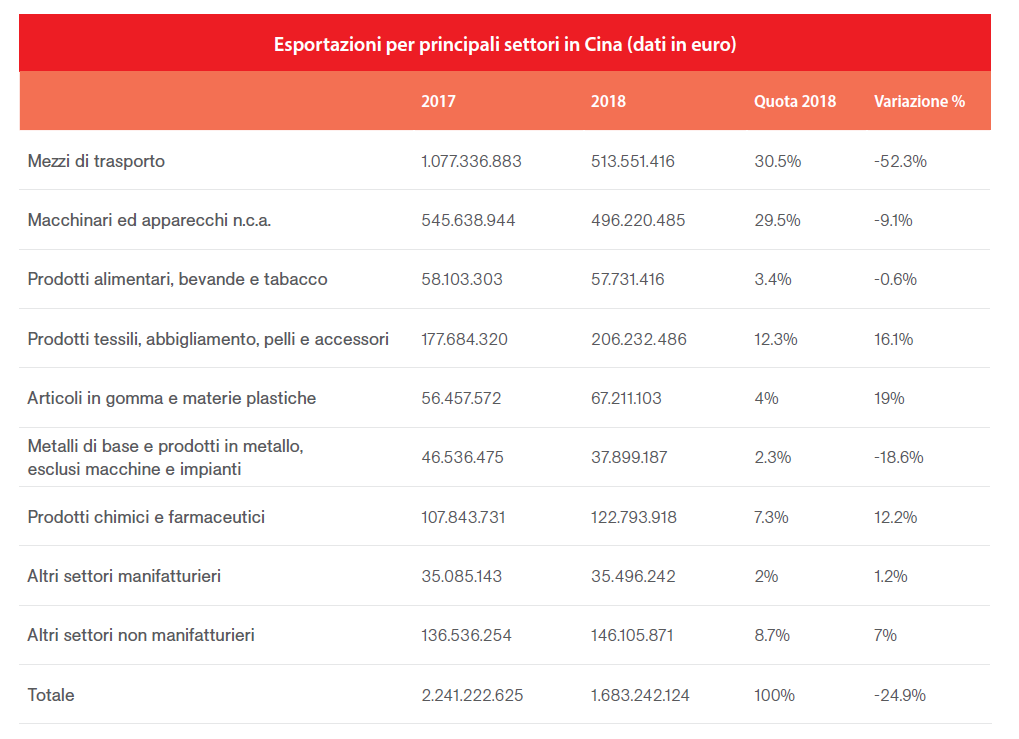Select Altri settori non manifatturieri label

pyautogui.click(x=141, y=635)
